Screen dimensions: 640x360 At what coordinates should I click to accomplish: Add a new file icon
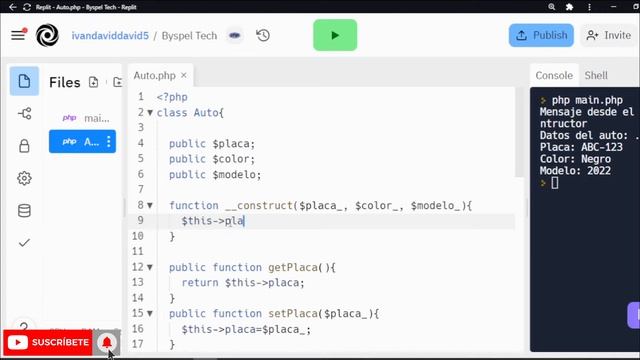coord(93,82)
